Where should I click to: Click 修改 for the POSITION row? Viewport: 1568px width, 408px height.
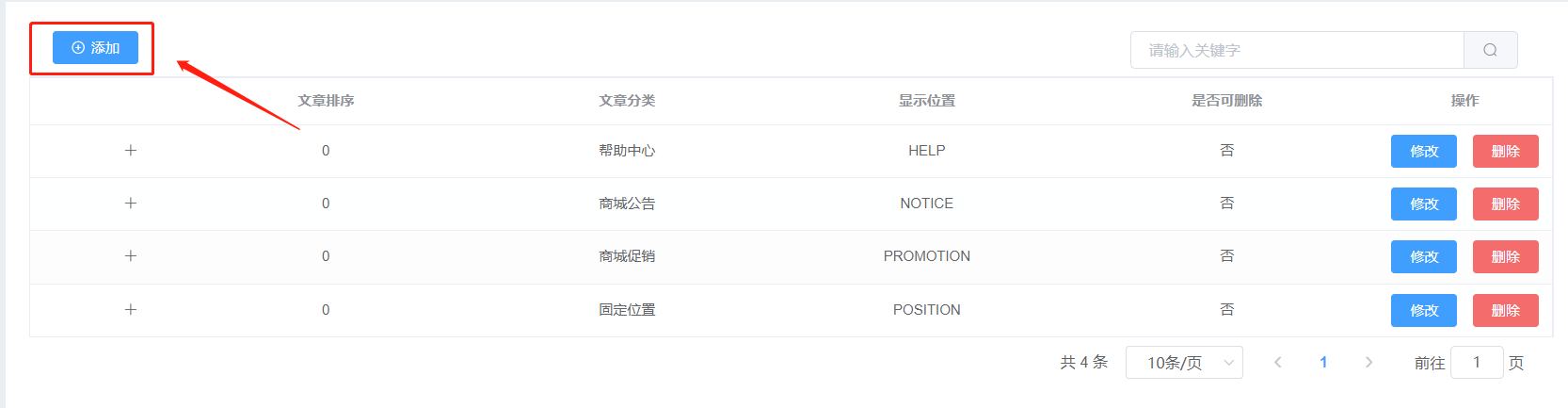click(x=1423, y=310)
